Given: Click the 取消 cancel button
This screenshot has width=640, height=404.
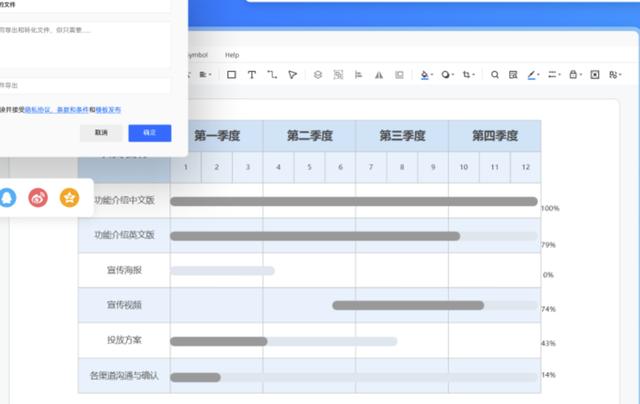Looking at the screenshot, I should [x=101, y=133].
